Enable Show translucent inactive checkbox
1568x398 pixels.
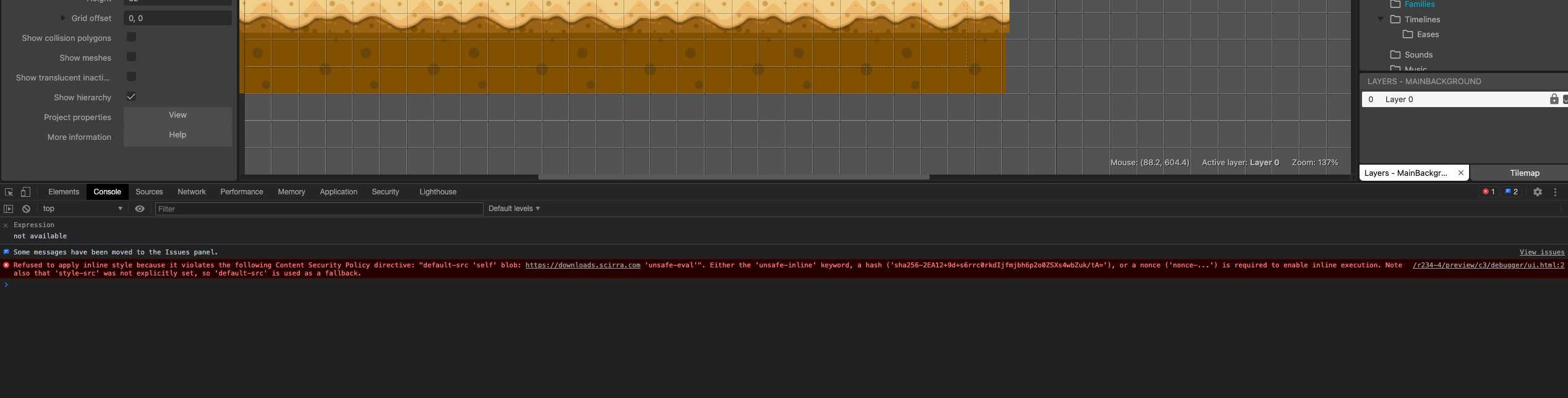pos(131,77)
